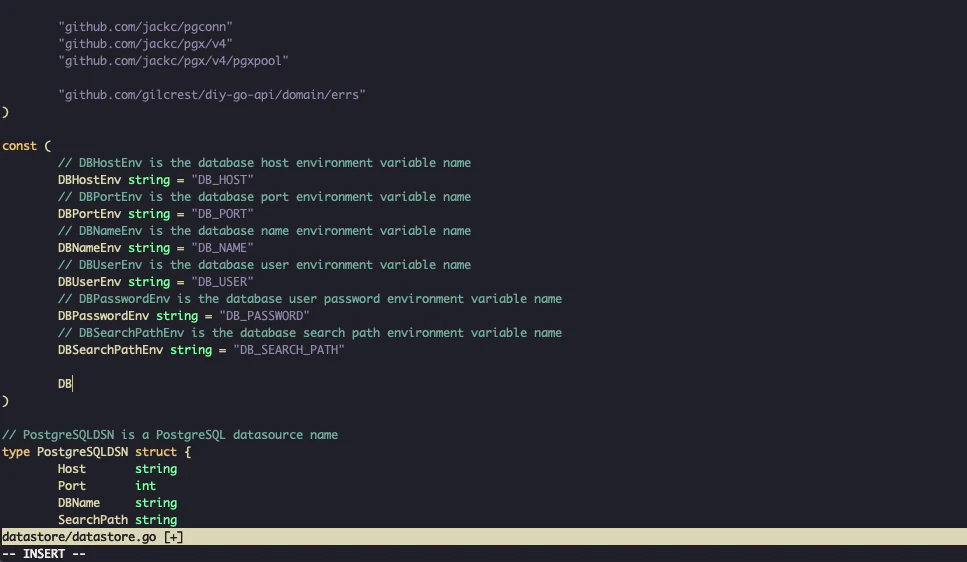The height and width of the screenshot is (562, 967).
Task: Click the DBNameEnv constant declaration
Action: pos(155,248)
